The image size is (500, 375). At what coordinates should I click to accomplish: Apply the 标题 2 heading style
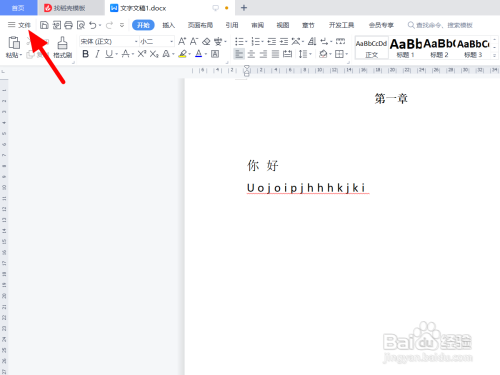click(x=439, y=48)
